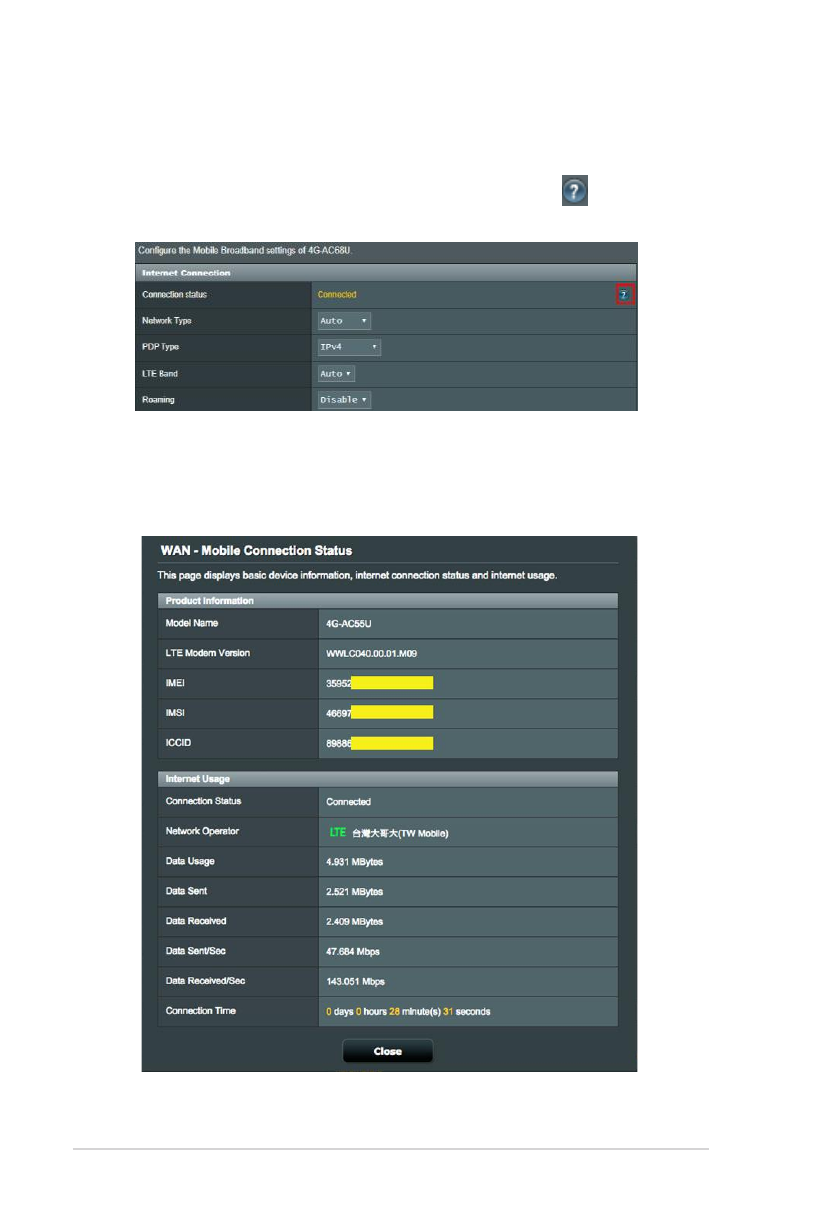Expand the PDP Type IPv4 dropdown

pyautogui.click(x=349, y=347)
